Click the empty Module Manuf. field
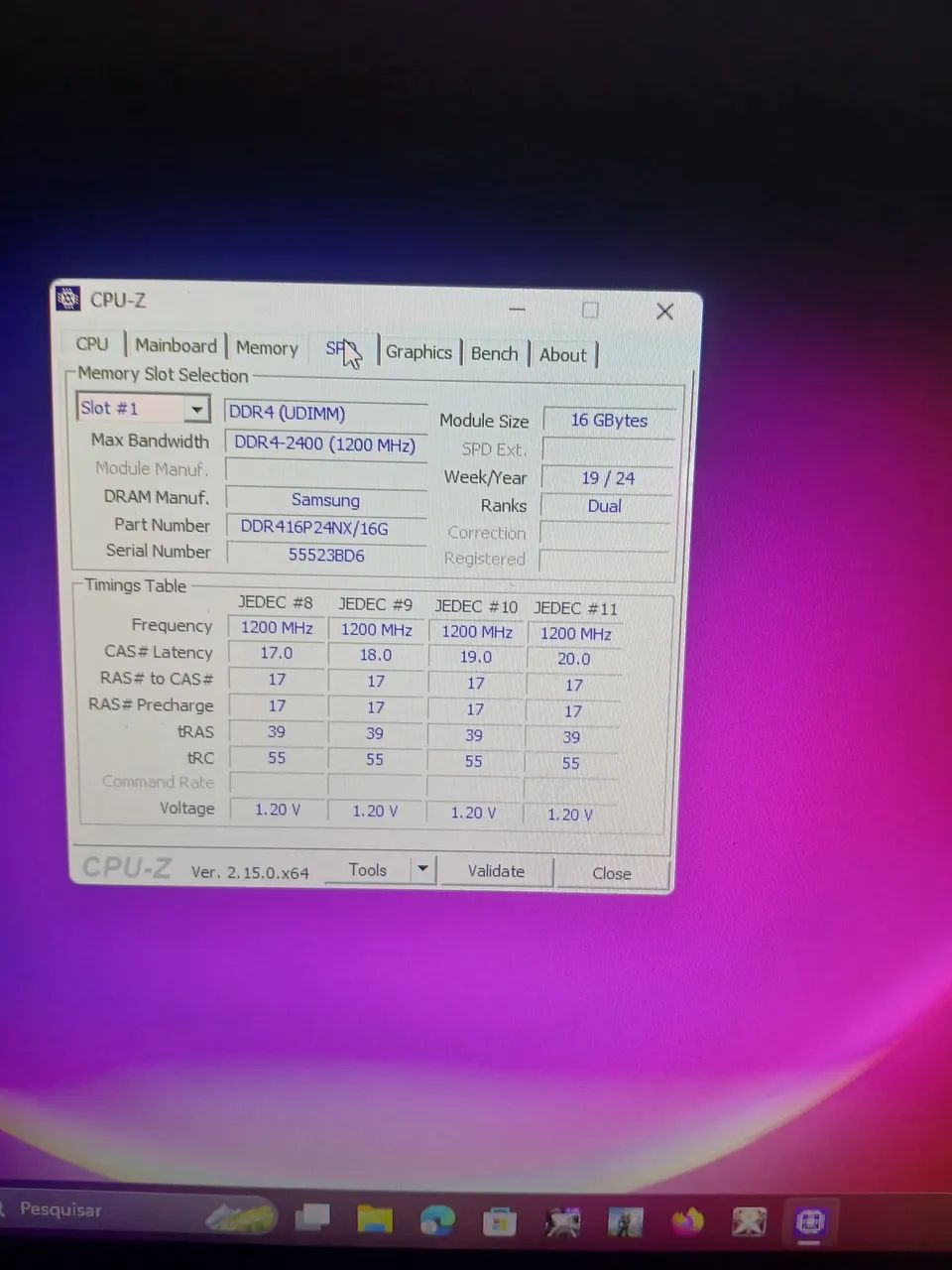 326,471
